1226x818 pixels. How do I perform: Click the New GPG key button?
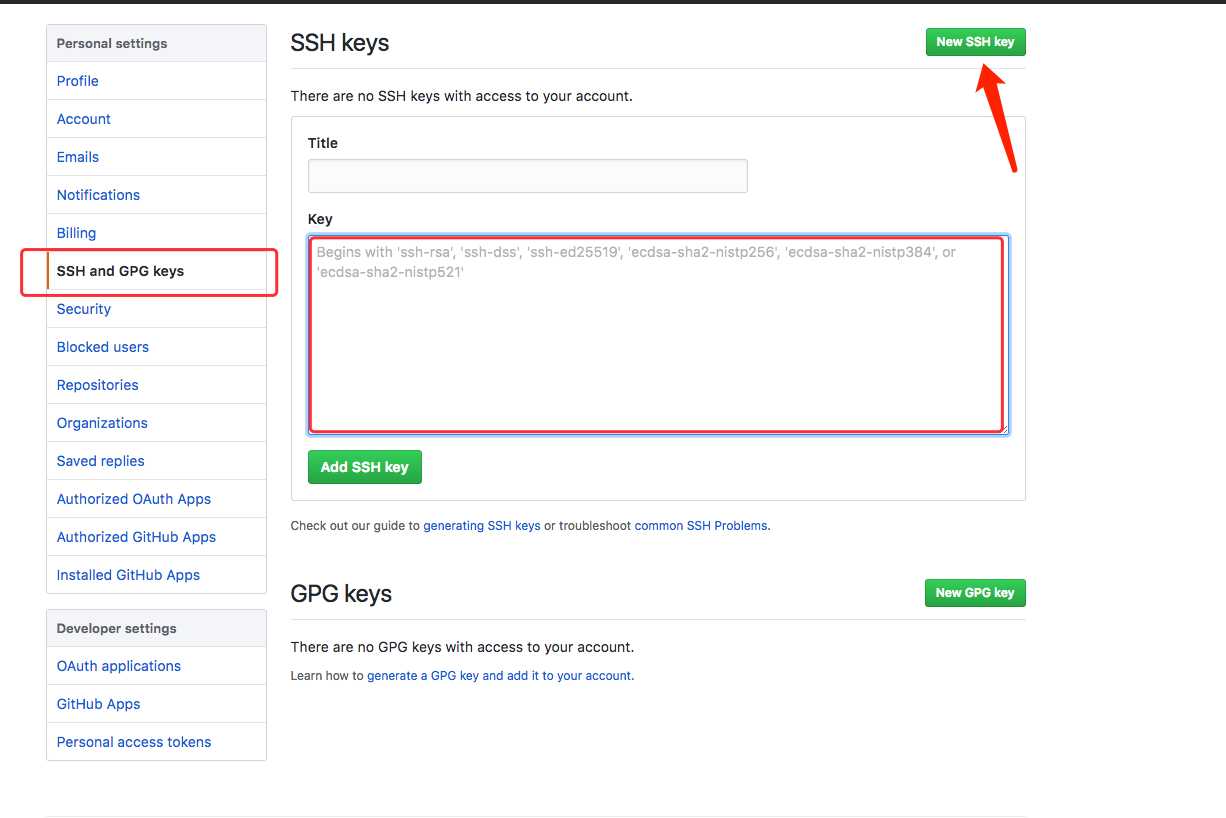point(975,593)
